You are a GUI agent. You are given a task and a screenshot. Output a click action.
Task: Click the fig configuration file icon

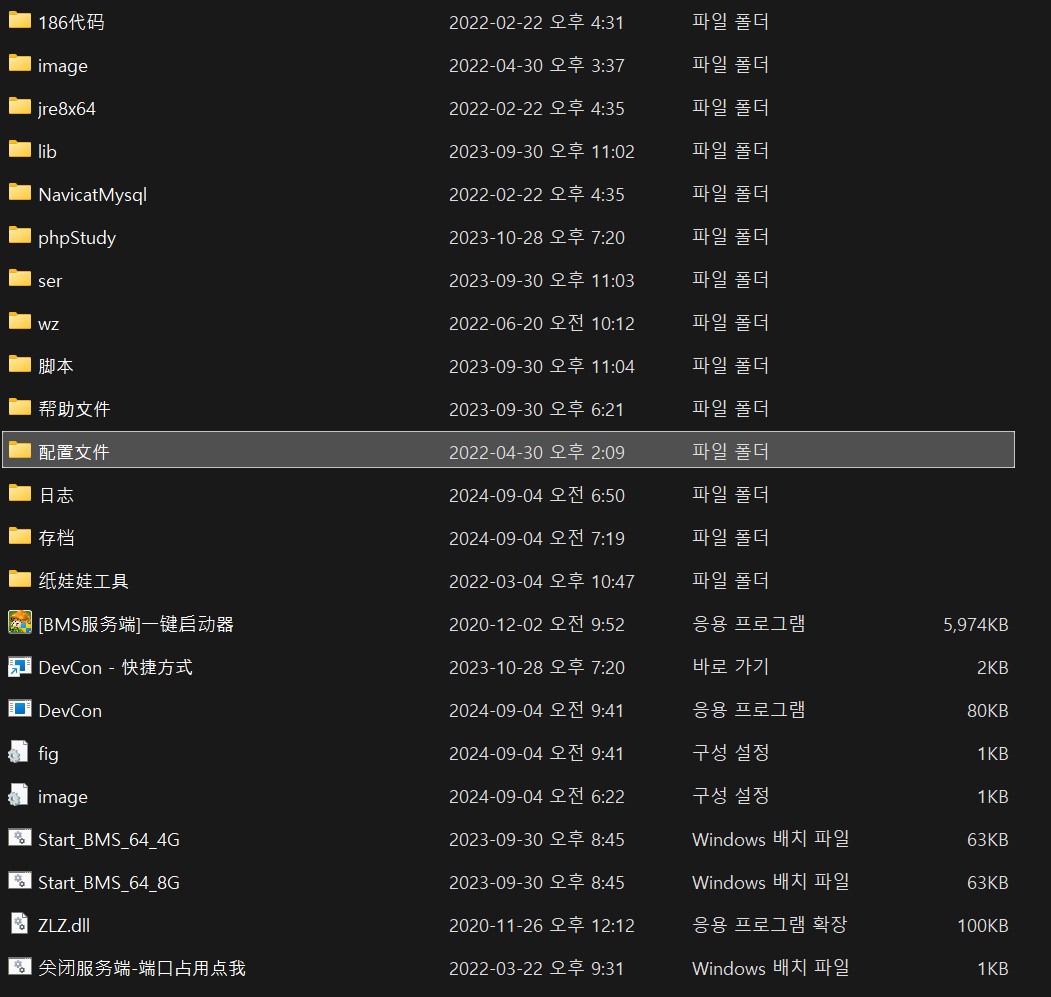click(x=19, y=752)
